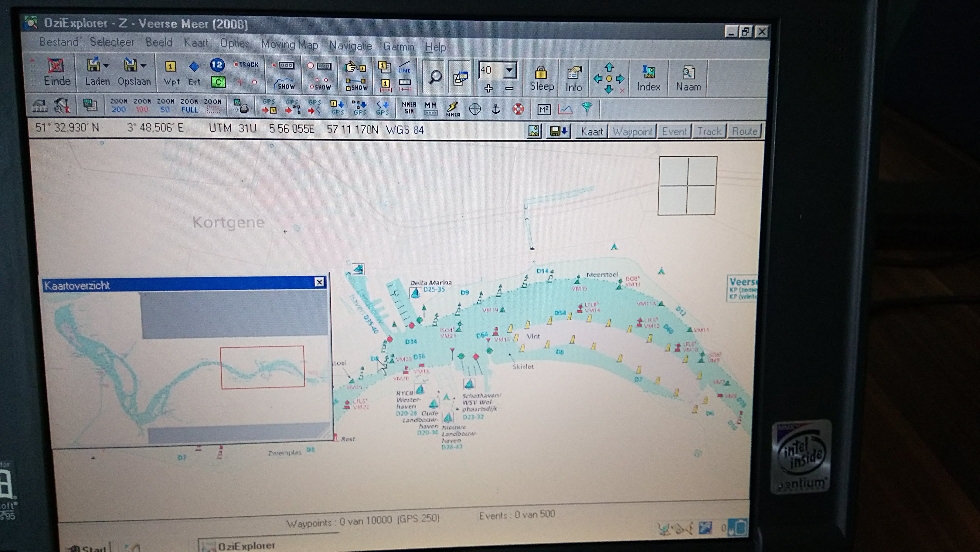Viewport: 980px width, 552px height.
Task: Click the distance line measure icon
Action: coord(405,68)
